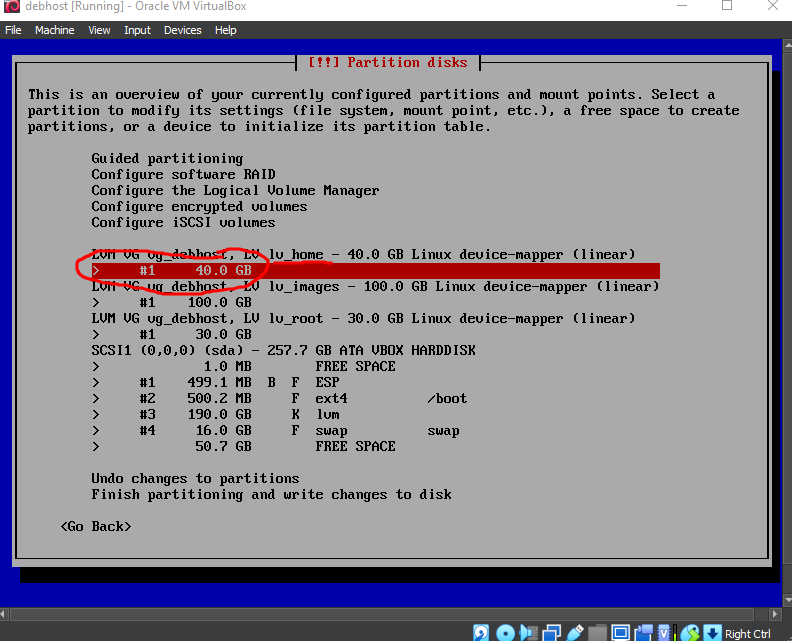Choose Finish partitioning and write changes
The image size is (792, 641).
[271, 494]
